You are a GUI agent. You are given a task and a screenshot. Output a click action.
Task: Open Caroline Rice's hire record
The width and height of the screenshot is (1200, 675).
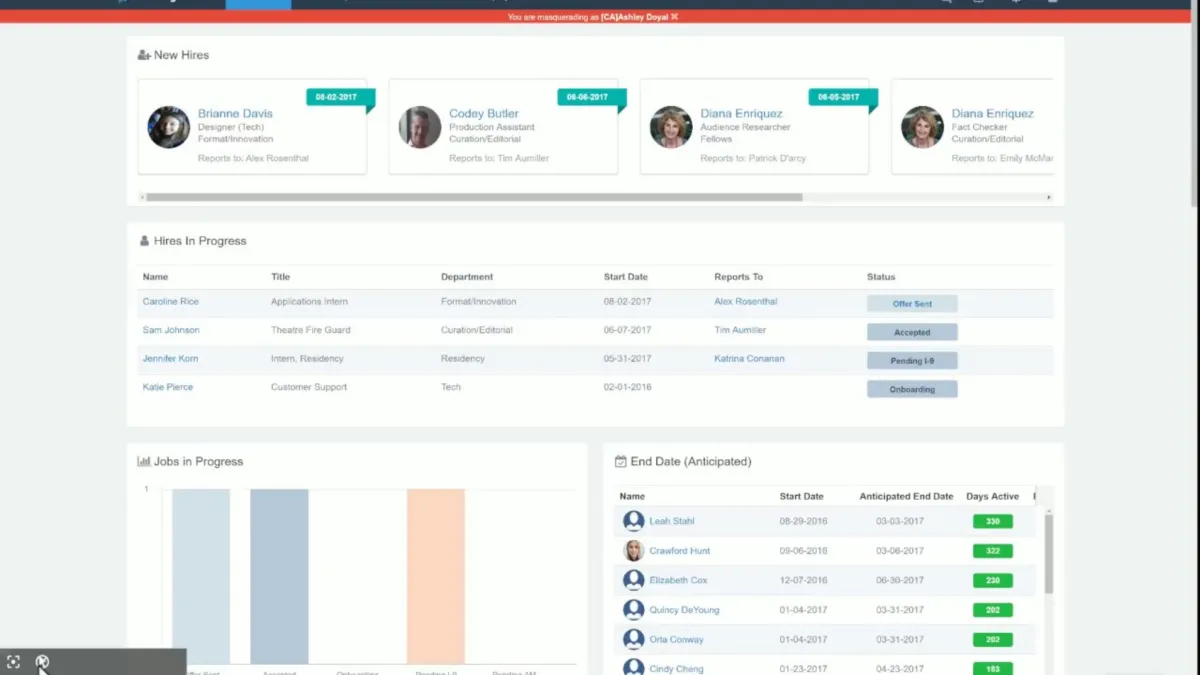[x=170, y=301]
